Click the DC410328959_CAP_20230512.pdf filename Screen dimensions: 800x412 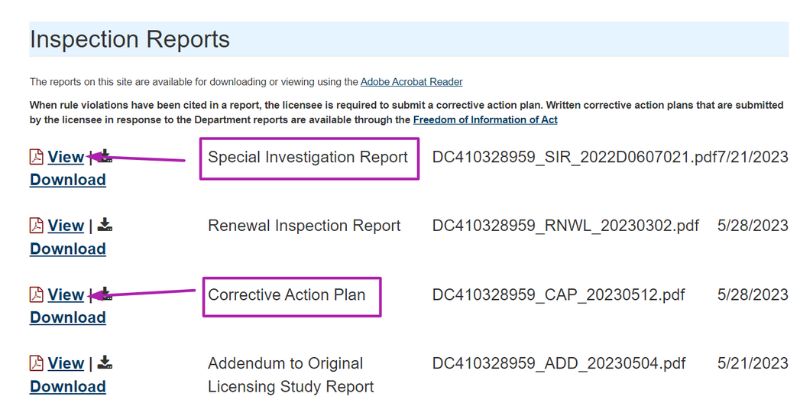(x=560, y=295)
